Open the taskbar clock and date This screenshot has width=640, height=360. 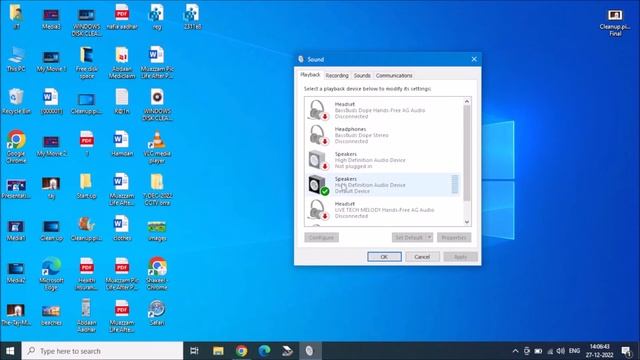click(x=600, y=351)
